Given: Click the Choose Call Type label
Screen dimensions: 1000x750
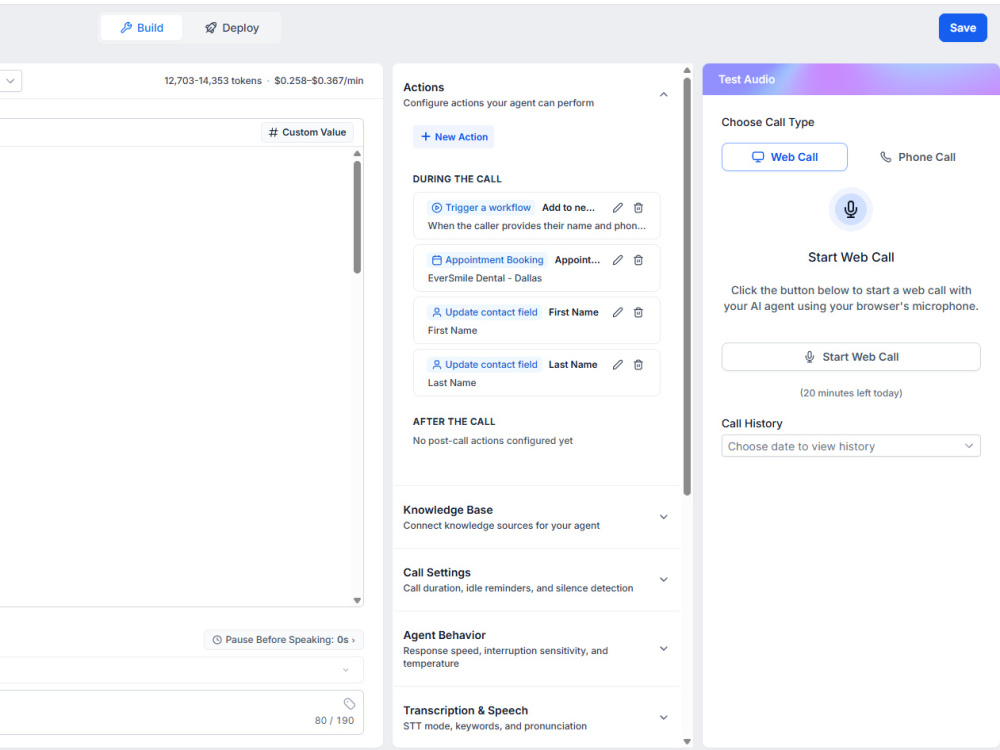Looking at the screenshot, I should (768, 122).
